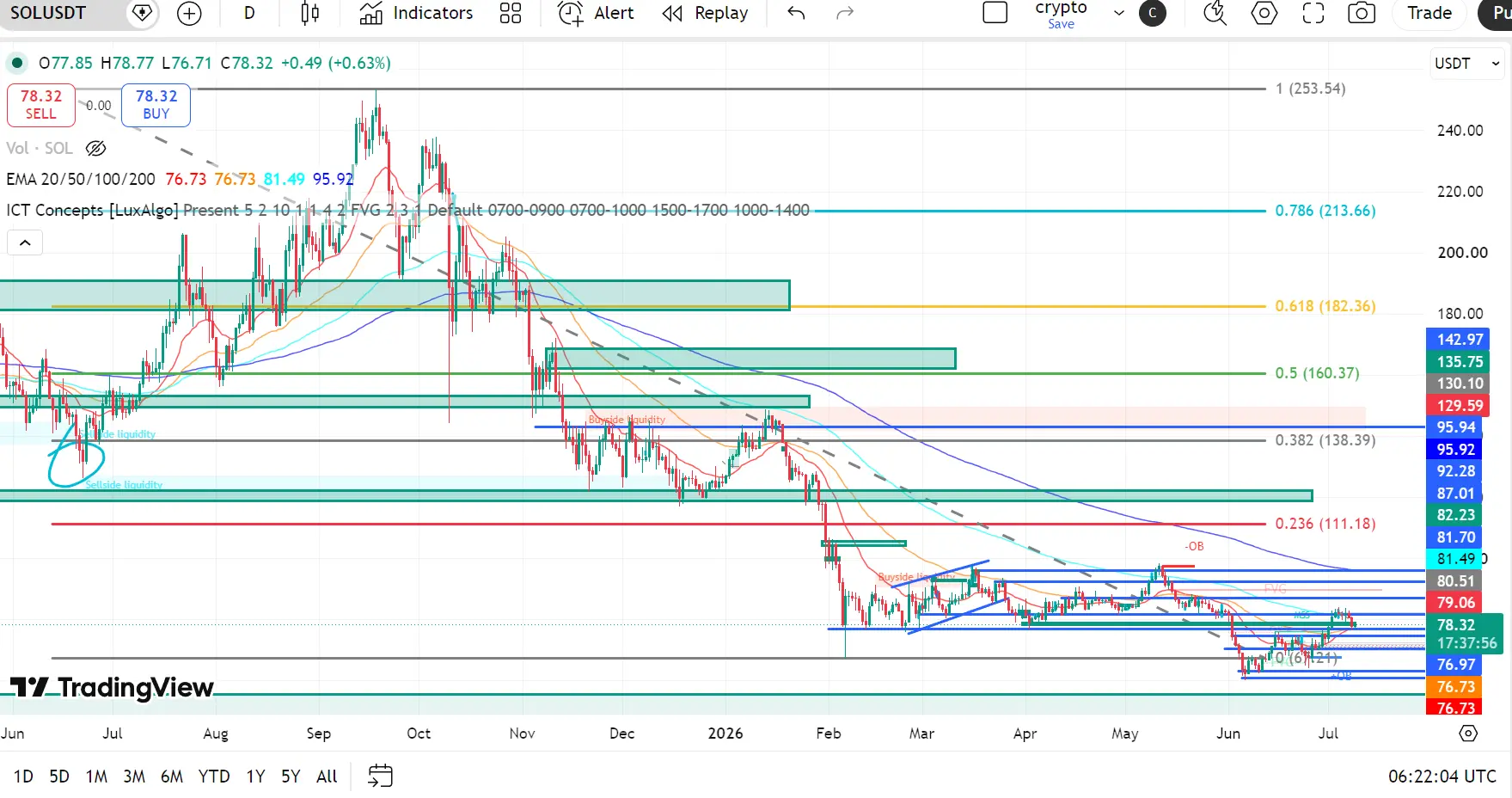The height and width of the screenshot is (798, 1512).
Task: Select the 1M time range
Action: [96, 777]
